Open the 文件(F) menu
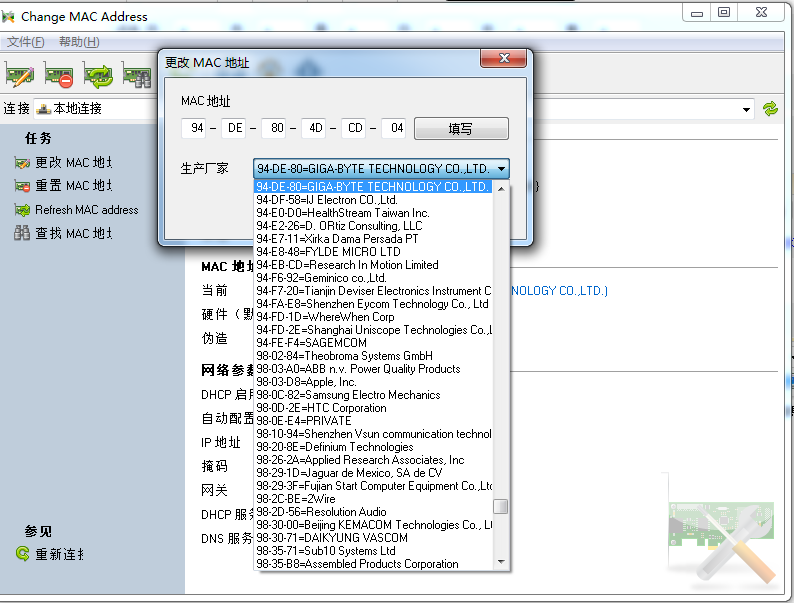The width and height of the screenshot is (794, 603). point(26,42)
